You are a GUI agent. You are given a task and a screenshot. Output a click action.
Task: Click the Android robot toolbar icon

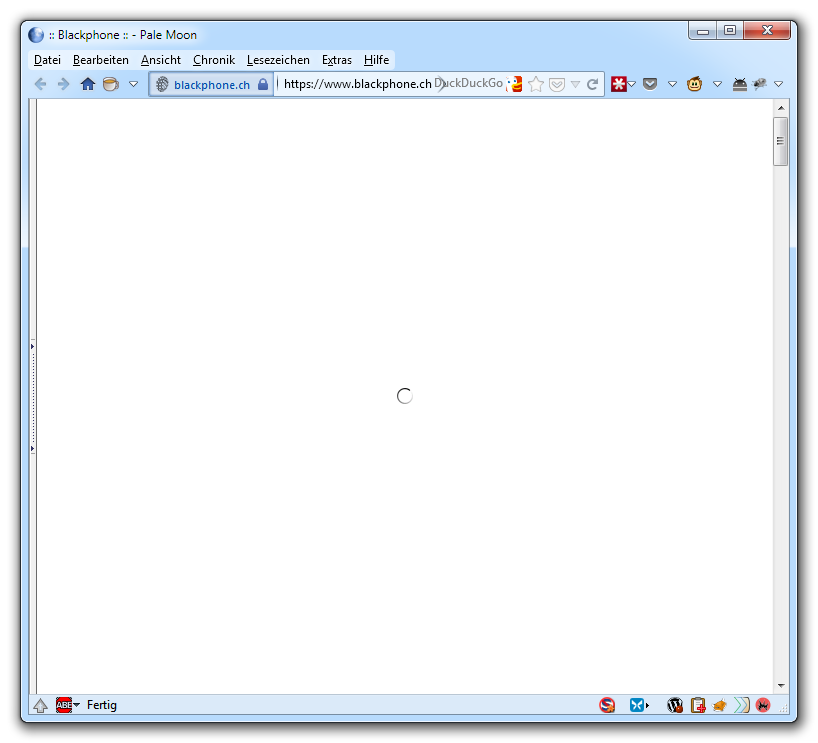pos(740,84)
